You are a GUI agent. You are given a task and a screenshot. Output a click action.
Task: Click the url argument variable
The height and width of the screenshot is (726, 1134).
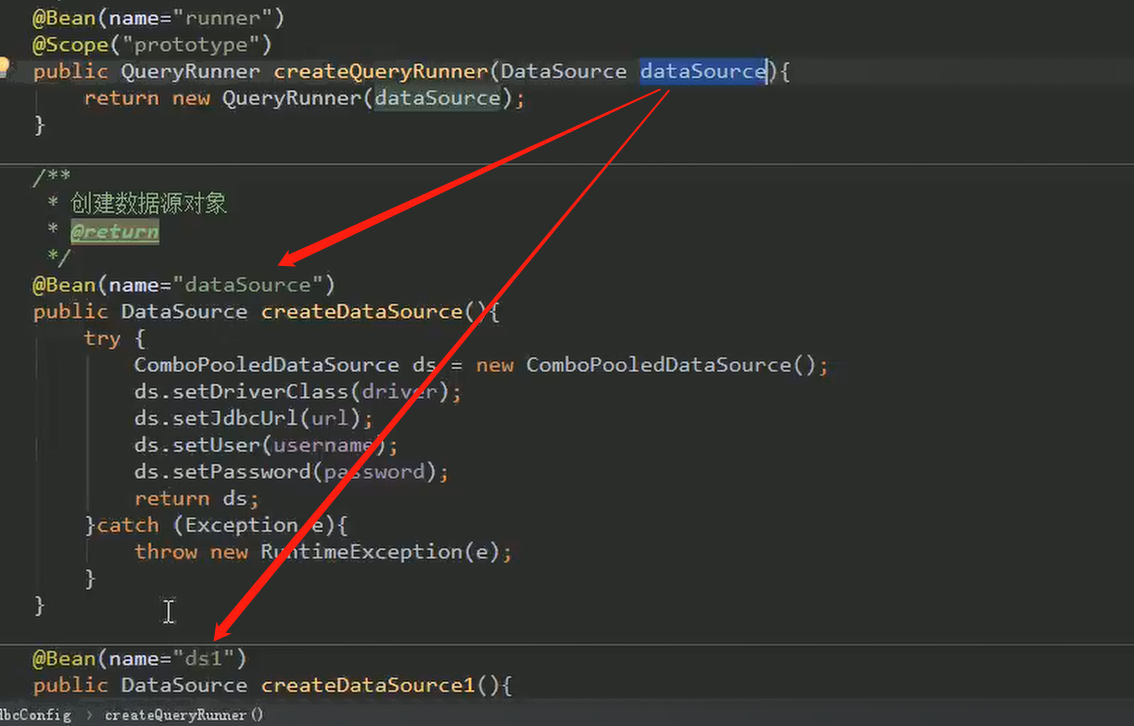(x=330, y=419)
